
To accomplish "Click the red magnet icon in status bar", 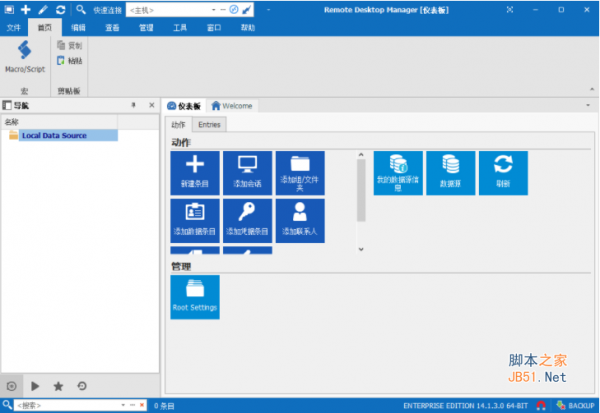I will pyautogui.click(x=541, y=405).
